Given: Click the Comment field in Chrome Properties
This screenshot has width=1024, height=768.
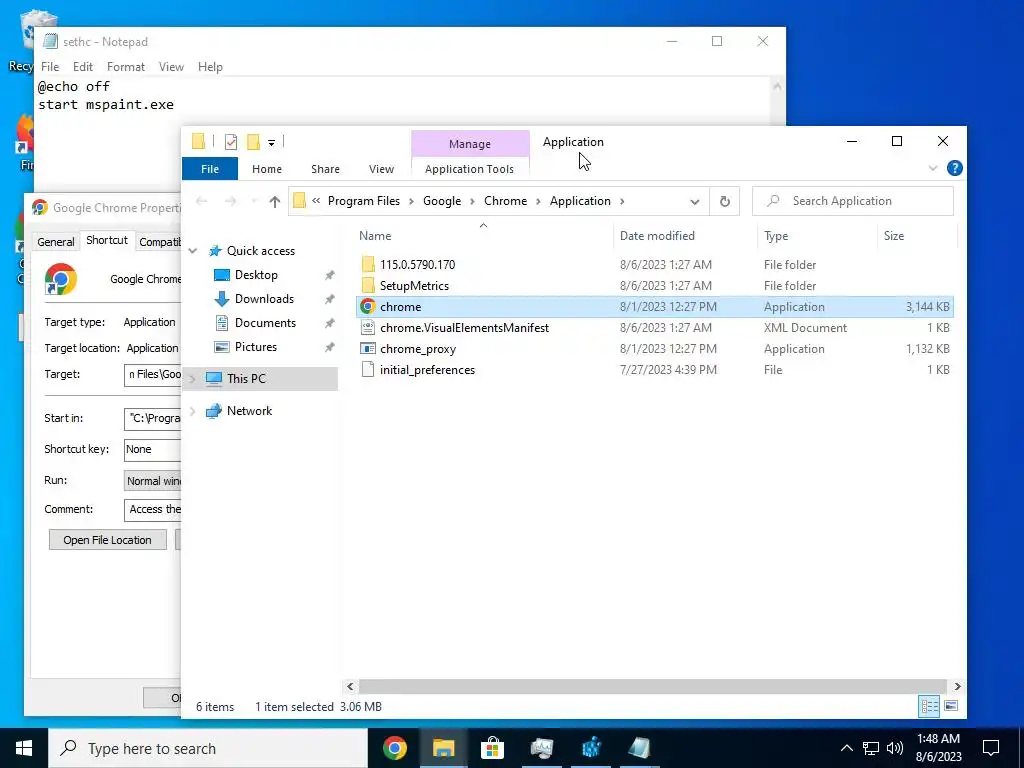Looking at the screenshot, I should pyautogui.click(x=152, y=509).
